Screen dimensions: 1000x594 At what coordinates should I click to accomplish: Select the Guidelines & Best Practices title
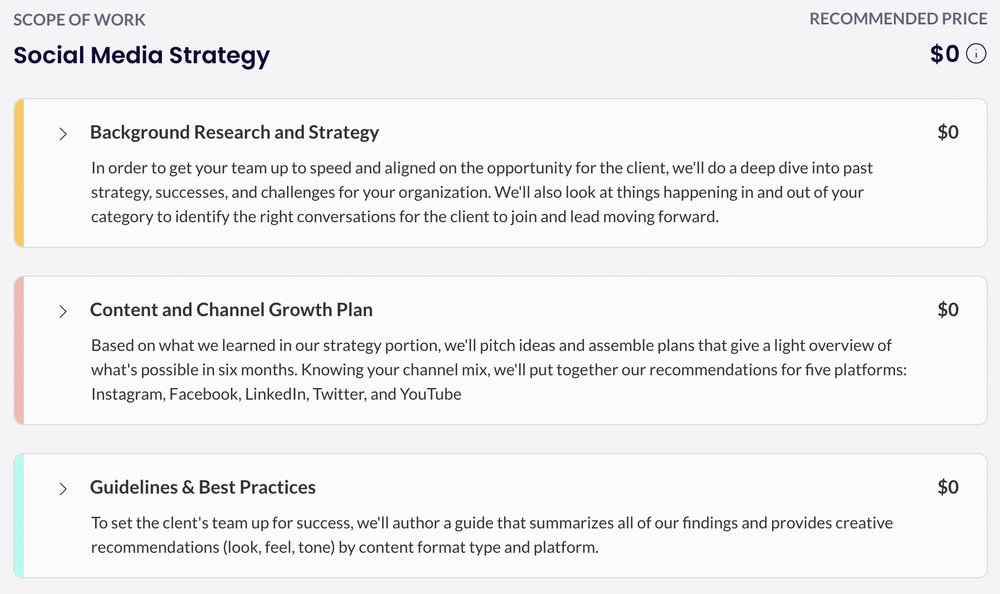203,487
